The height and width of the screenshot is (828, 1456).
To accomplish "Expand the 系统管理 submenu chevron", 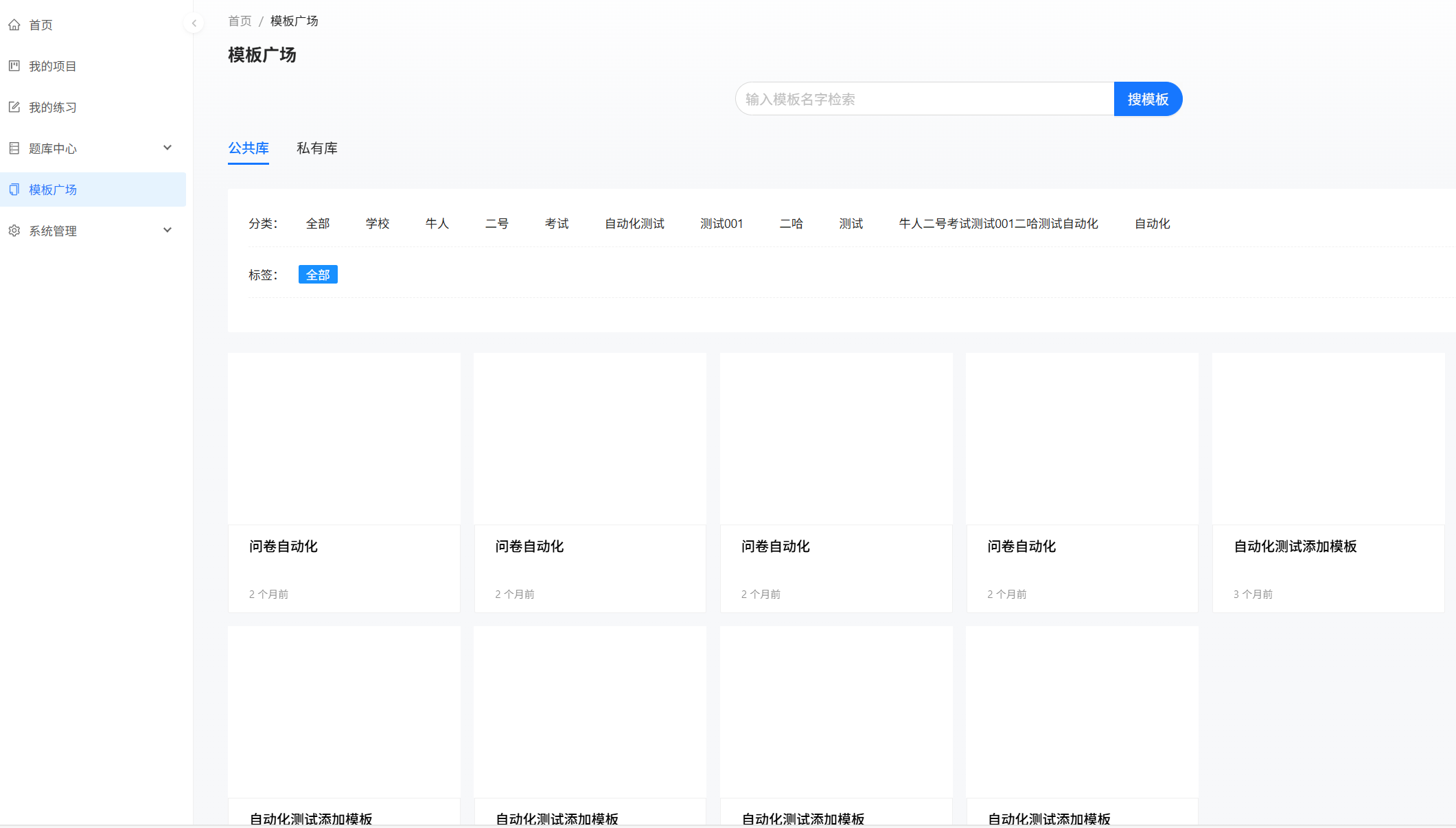I will (167, 230).
